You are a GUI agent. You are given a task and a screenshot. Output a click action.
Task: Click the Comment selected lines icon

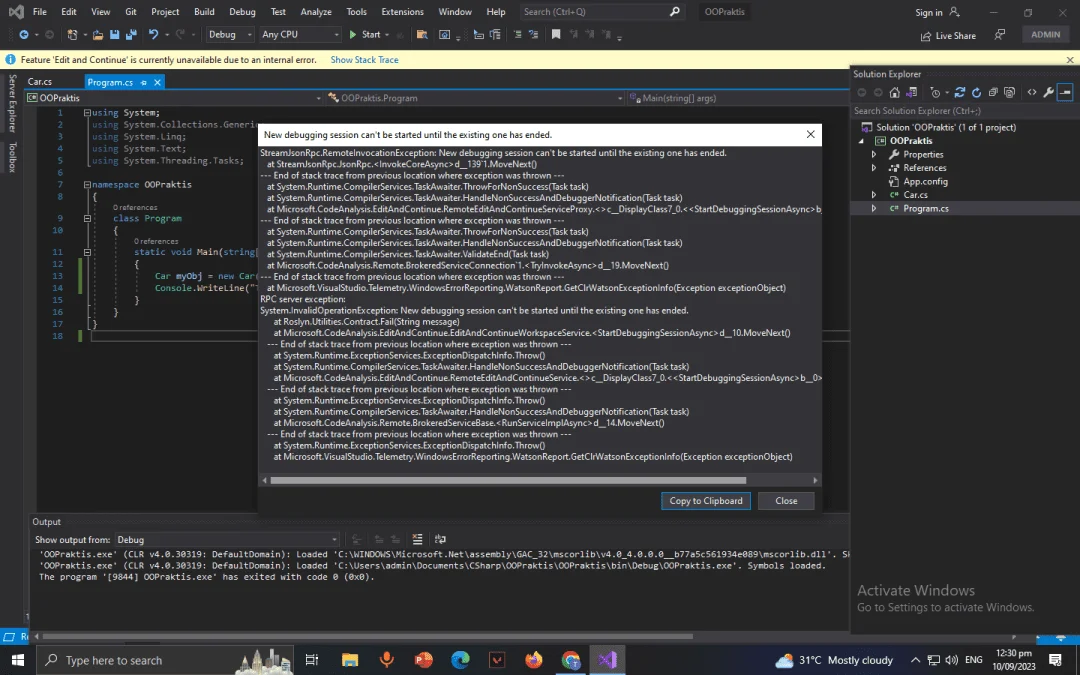[x=517, y=34]
